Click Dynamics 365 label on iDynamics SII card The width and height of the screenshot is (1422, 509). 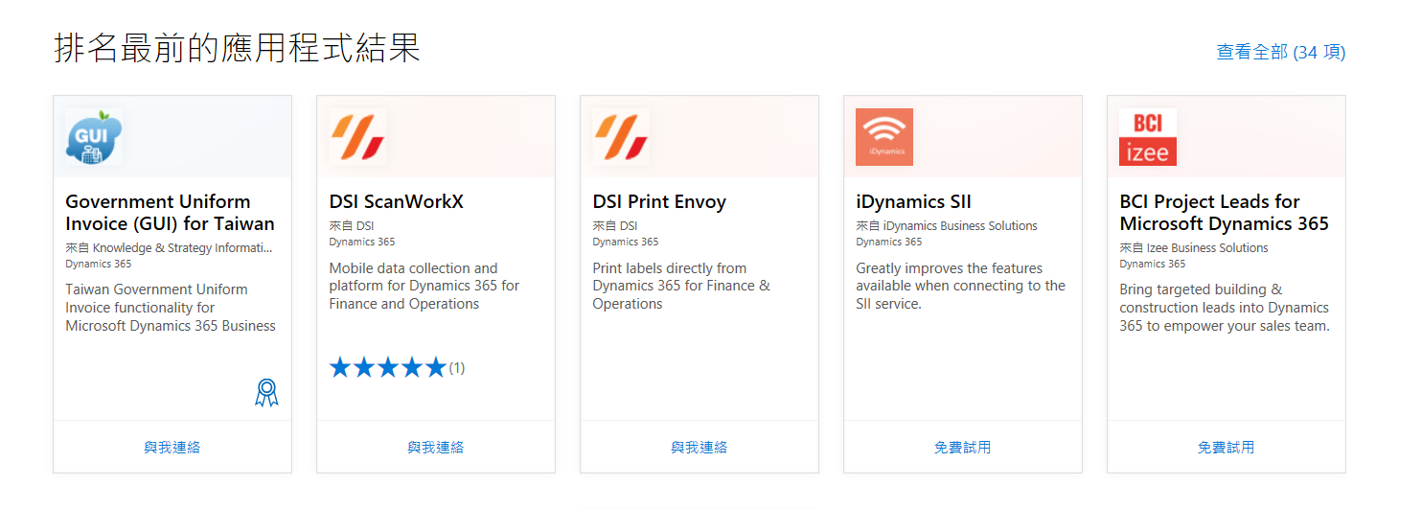pyautogui.click(x=889, y=242)
